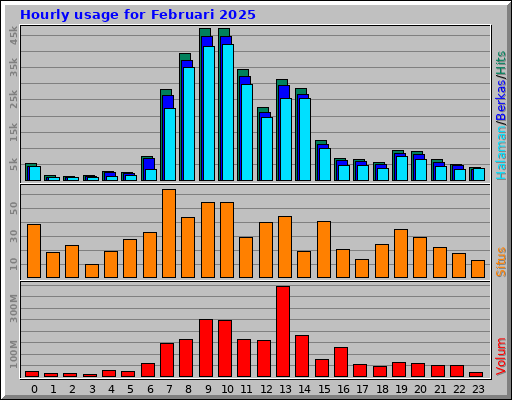Select the red Volum bar for hour 14
512x400 pixels.
tap(302, 356)
